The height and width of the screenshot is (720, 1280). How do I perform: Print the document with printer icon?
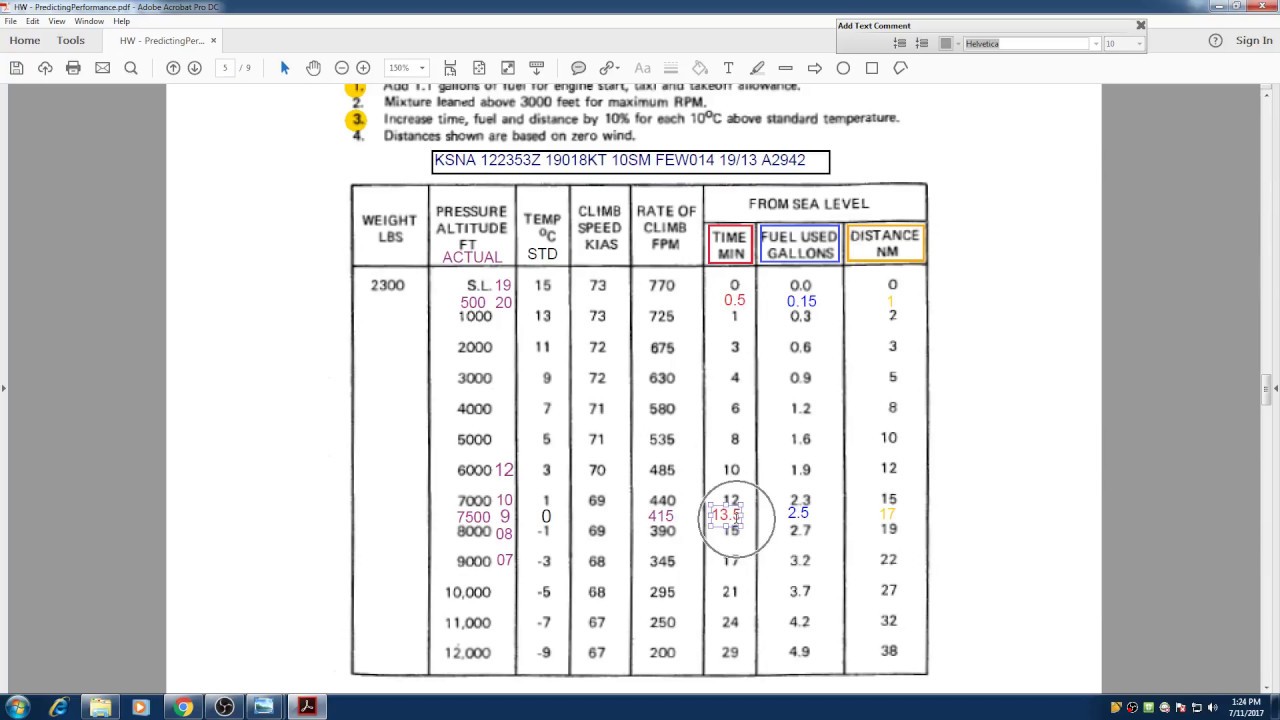point(73,68)
